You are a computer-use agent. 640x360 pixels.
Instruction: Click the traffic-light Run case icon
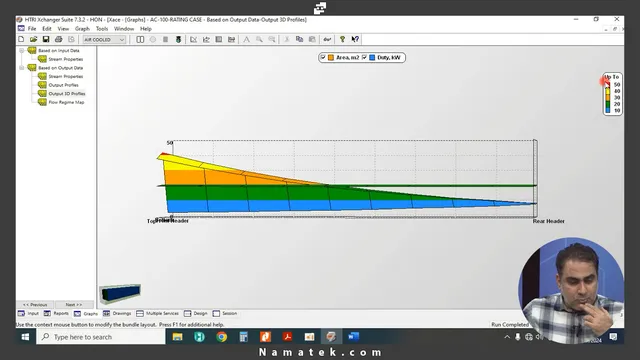(x=178, y=39)
